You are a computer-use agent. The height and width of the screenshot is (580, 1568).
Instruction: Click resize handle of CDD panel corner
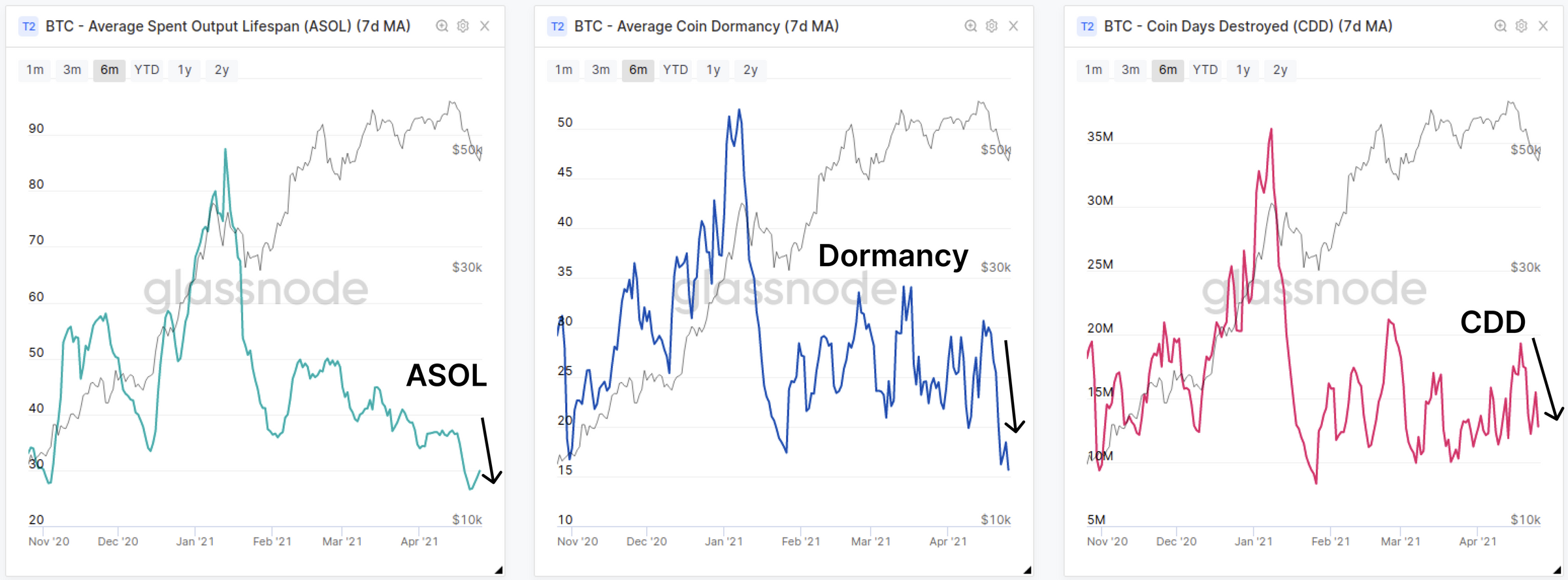(x=1557, y=570)
